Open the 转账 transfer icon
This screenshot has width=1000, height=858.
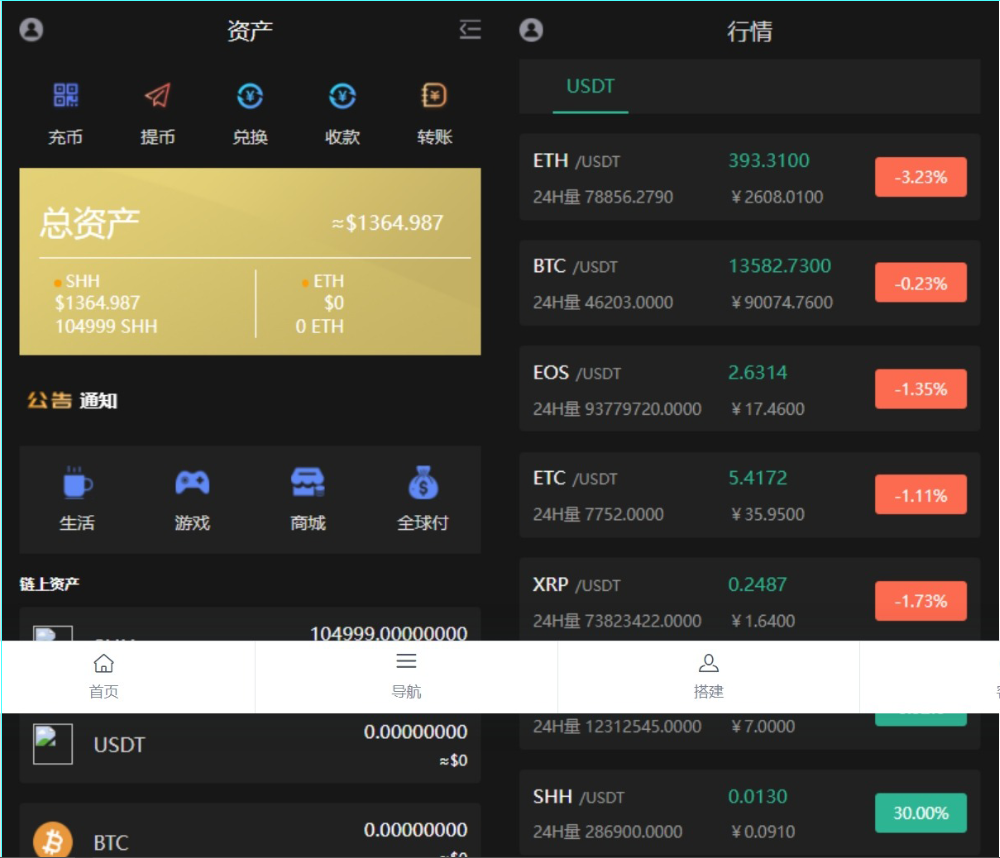pyautogui.click(x=434, y=96)
